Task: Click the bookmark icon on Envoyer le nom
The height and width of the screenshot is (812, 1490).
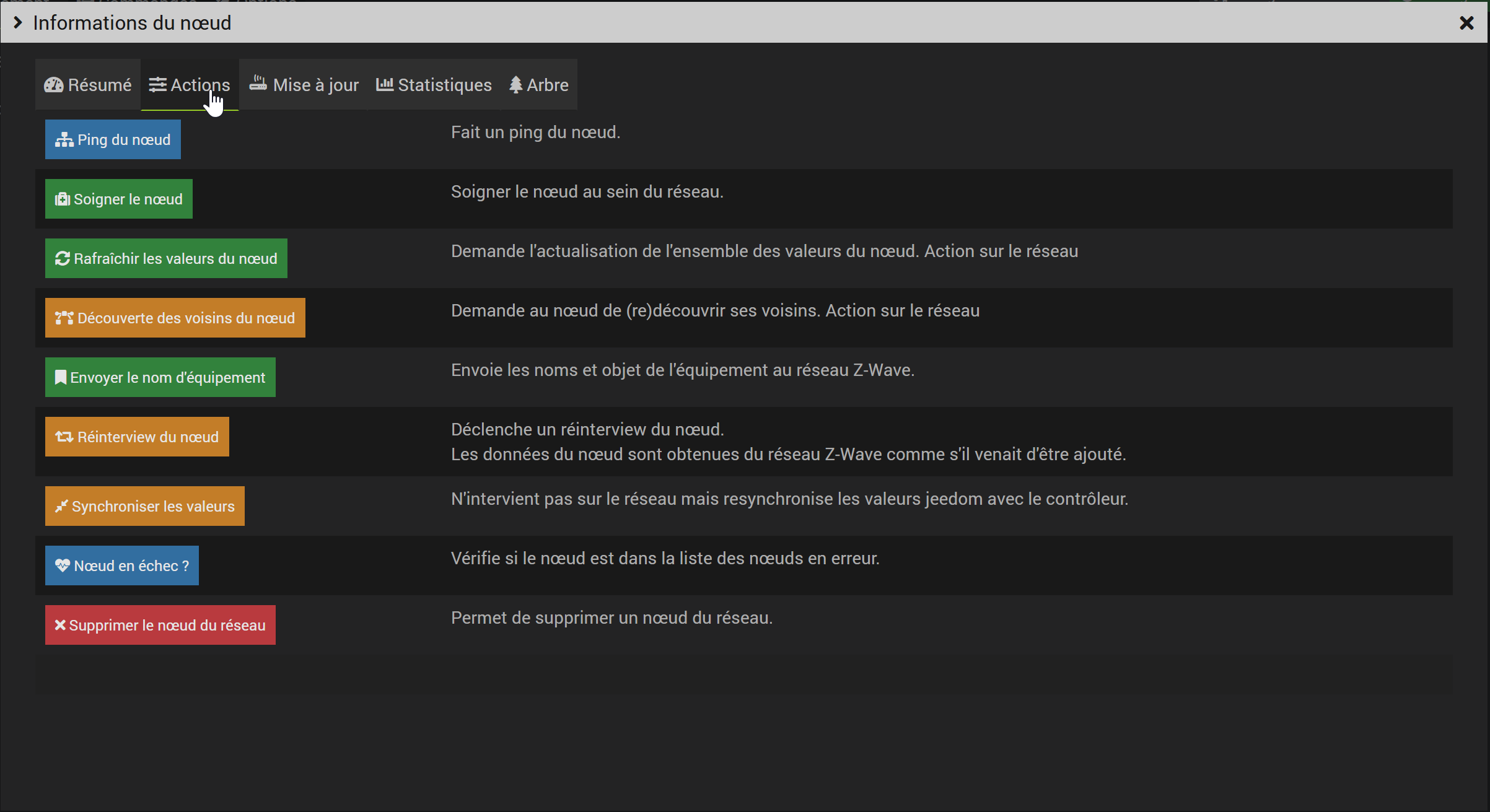Action: pos(61,378)
